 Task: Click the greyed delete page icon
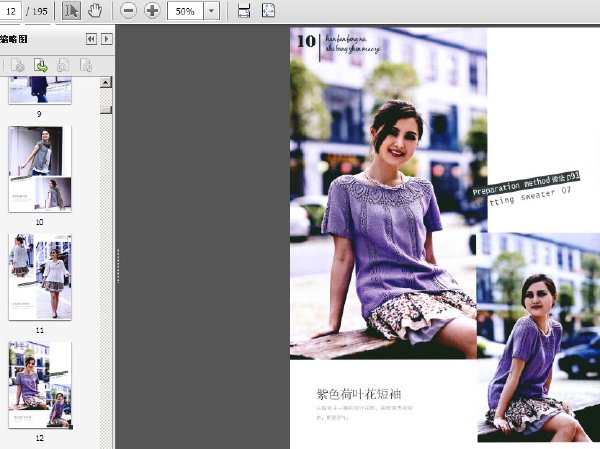17,65
